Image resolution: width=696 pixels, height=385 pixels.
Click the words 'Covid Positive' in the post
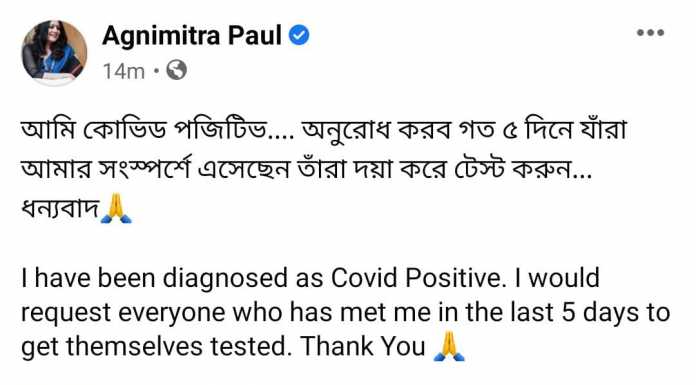coord(418,278)
